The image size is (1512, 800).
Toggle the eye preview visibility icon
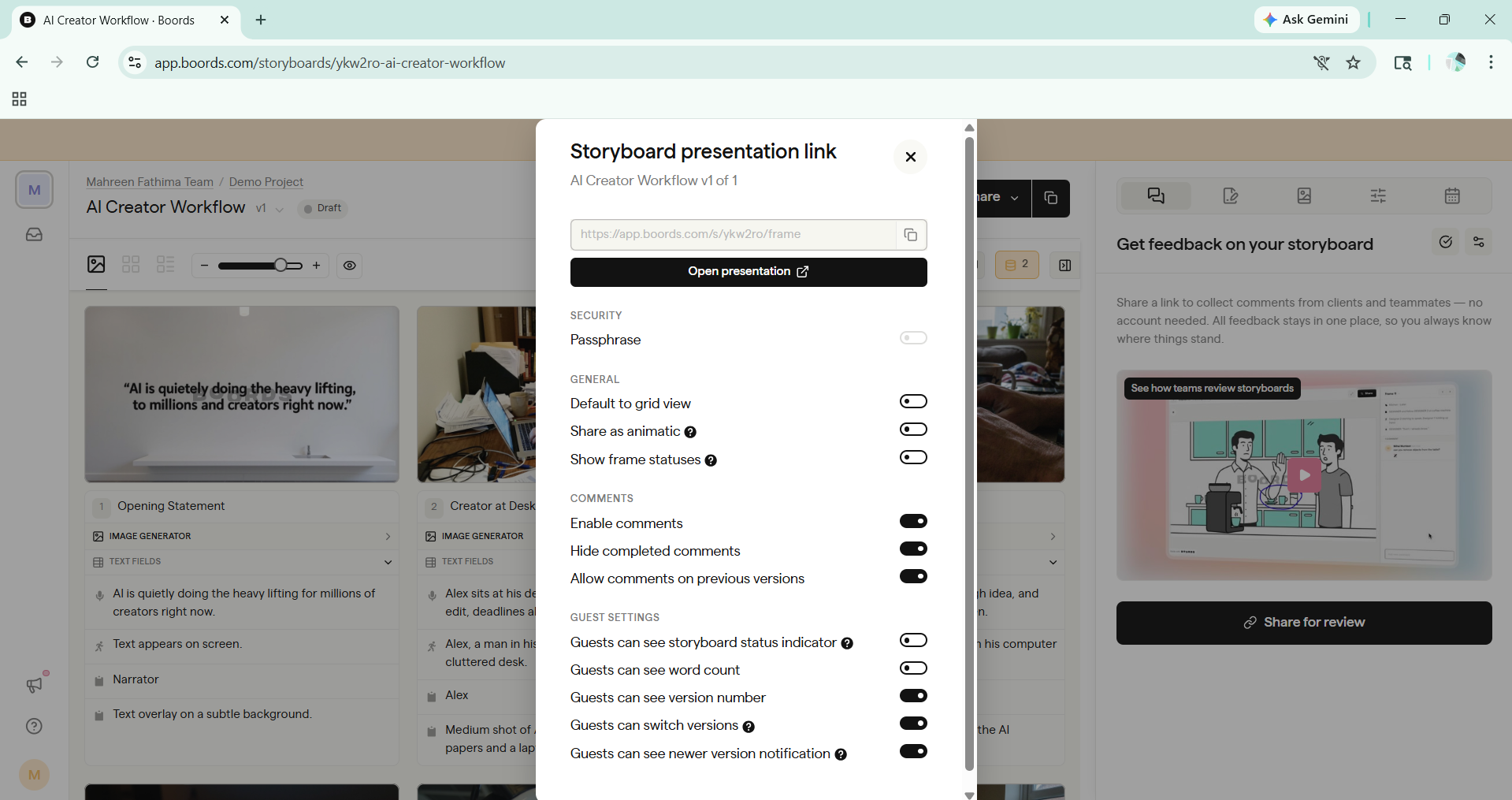coord(349,266)
